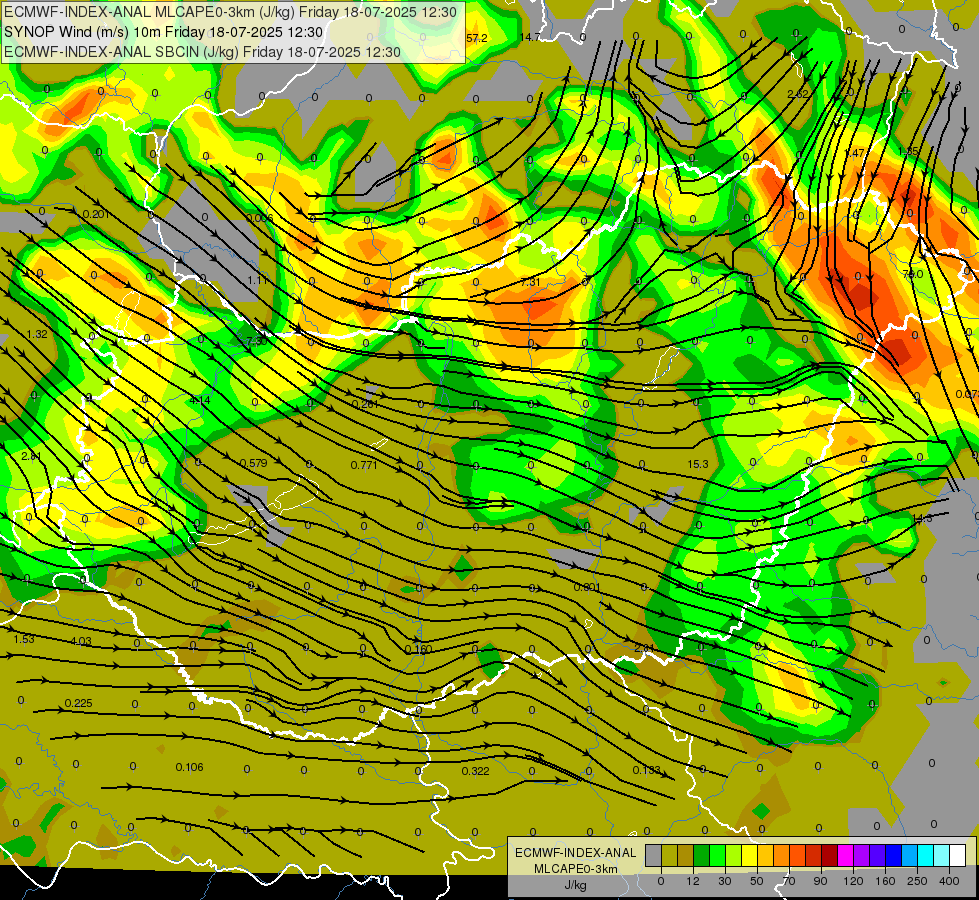Click the map value 1.53
Screen dimensions: 979x900
24,639
